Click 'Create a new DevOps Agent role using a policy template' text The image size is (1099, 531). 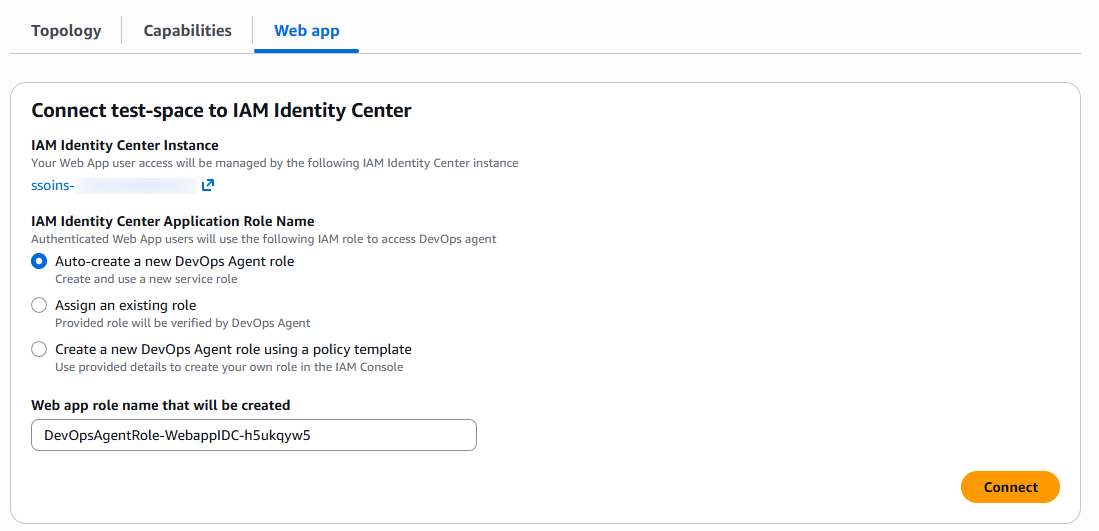[233, 349]
